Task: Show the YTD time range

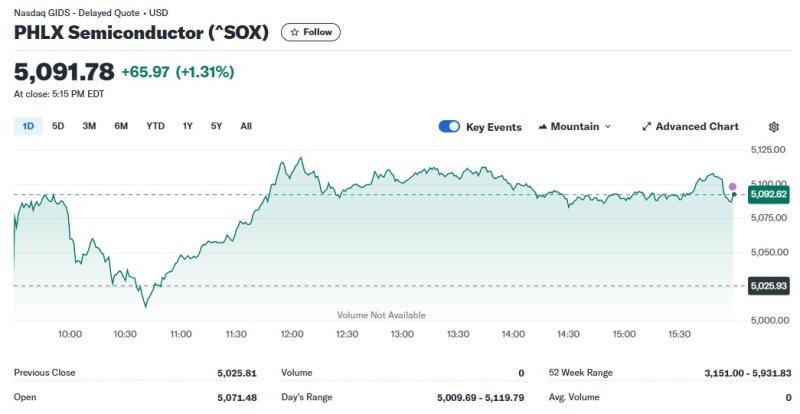Action: (155, 126)
